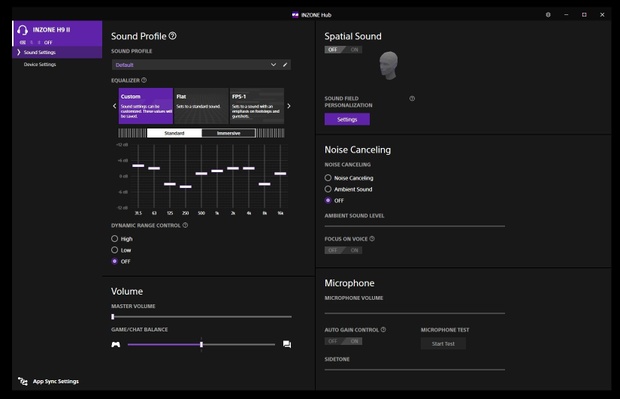This screenshot has width=620, height=399.
Task: Click the 125 Hz equalizer band slider
Action: coord(170,184)
